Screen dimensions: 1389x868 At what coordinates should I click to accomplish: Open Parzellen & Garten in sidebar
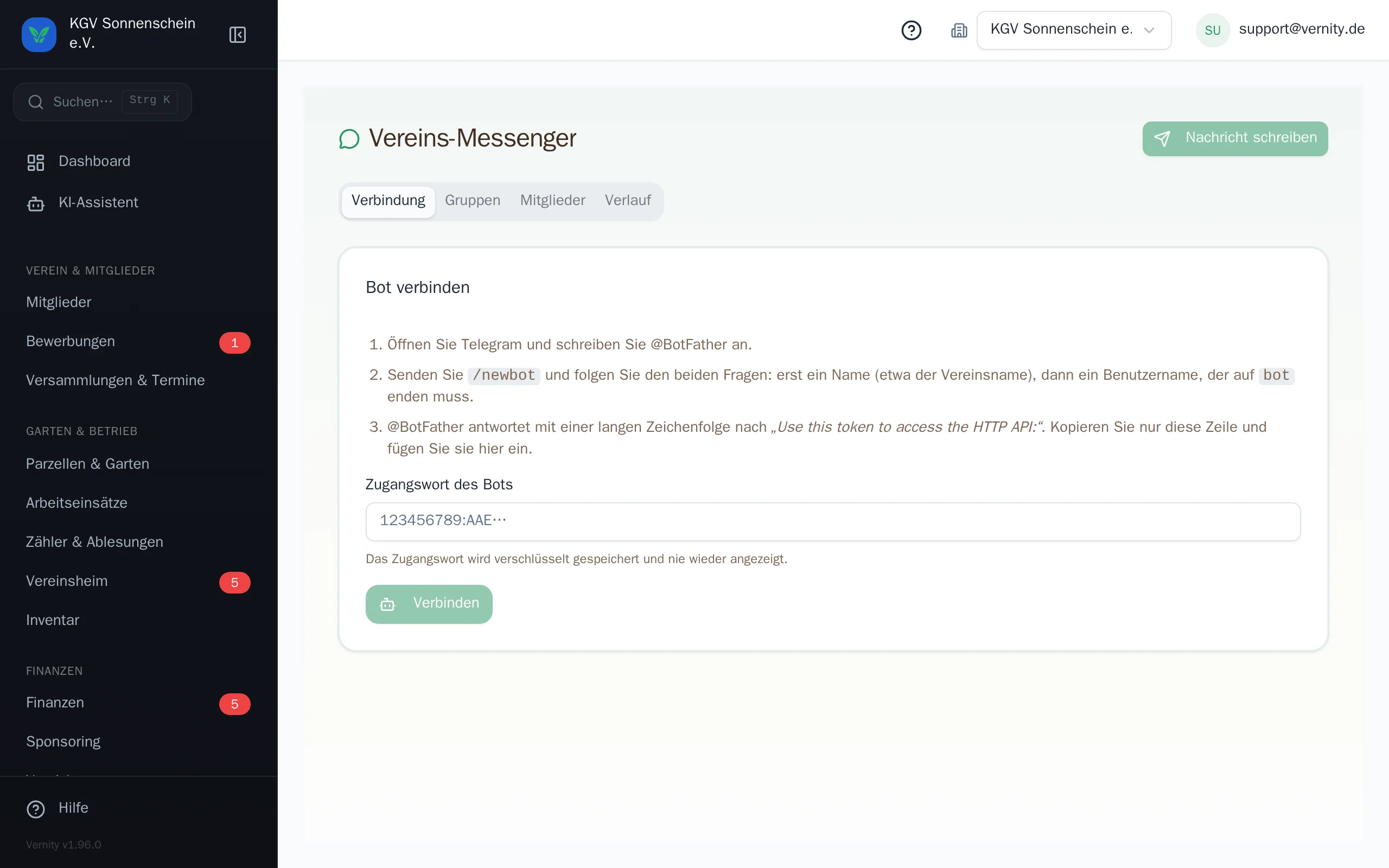point(138,464)
